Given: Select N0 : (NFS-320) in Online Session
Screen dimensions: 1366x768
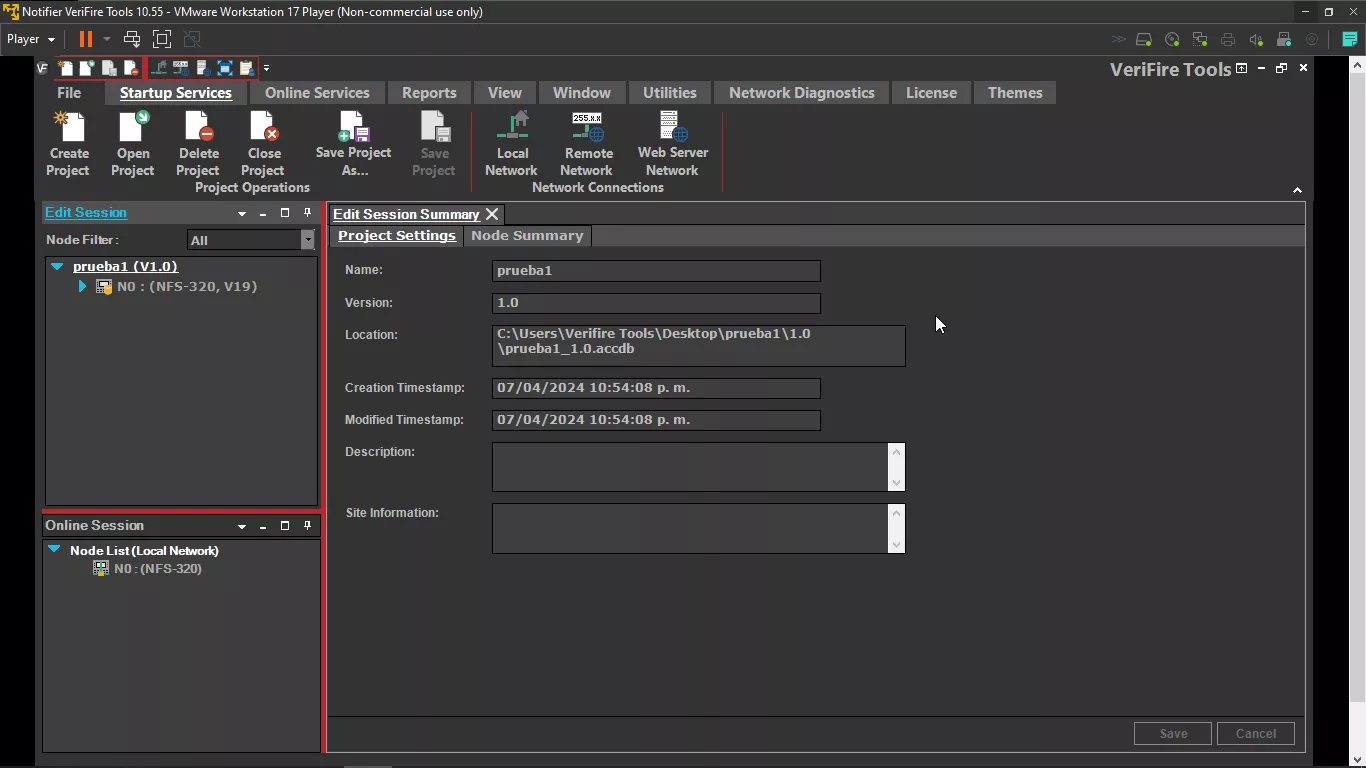Looking at the screenshot, I should pos(158,568).
